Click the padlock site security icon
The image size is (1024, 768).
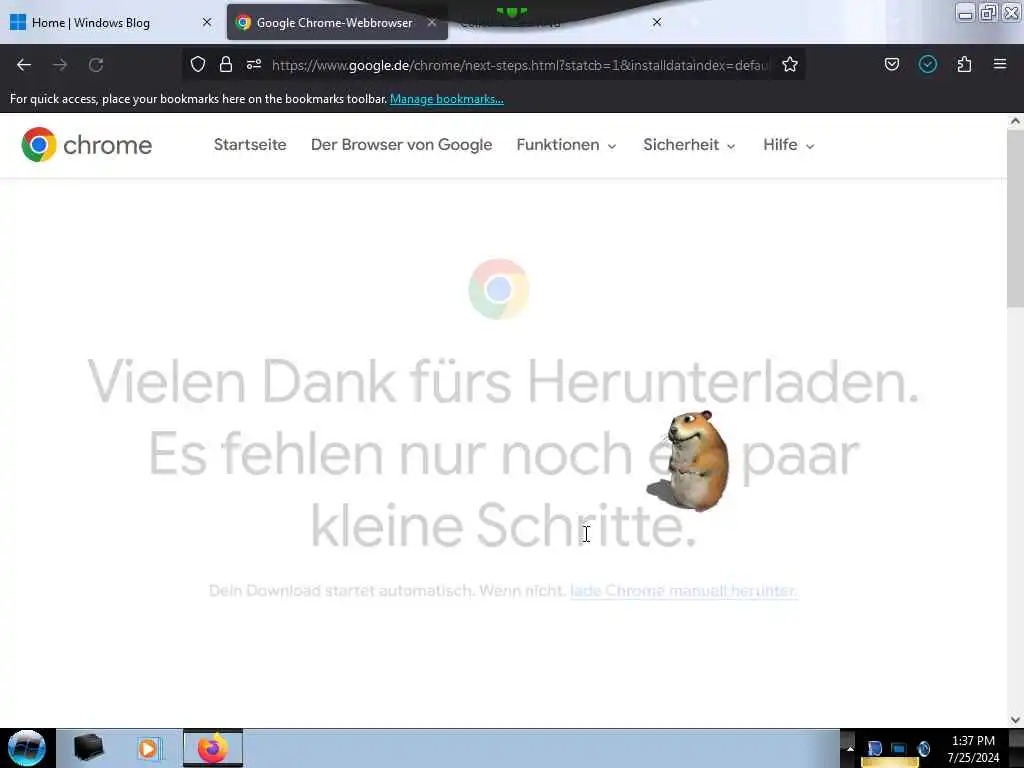225,64
